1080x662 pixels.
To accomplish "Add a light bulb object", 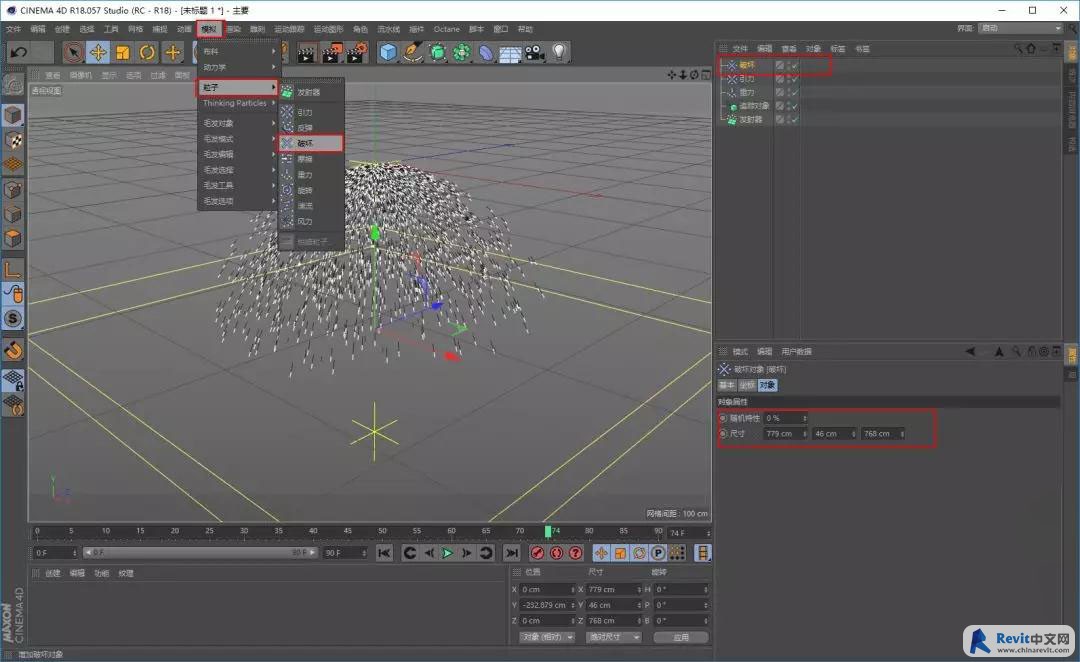I will coord(559,52).
